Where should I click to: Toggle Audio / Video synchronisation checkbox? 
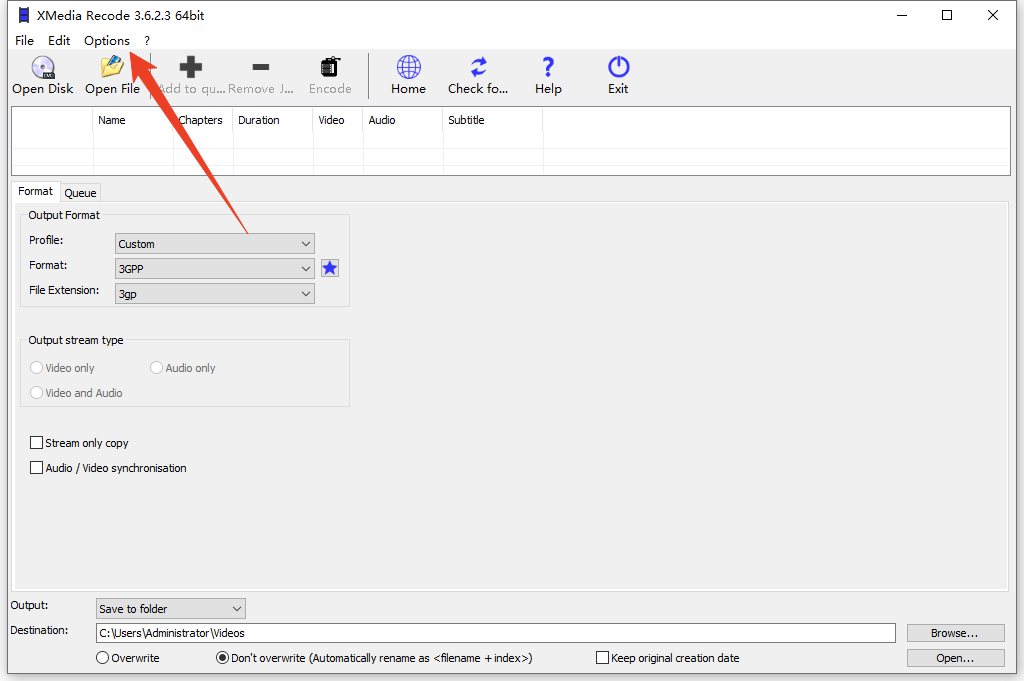click(x=37, y=468)
